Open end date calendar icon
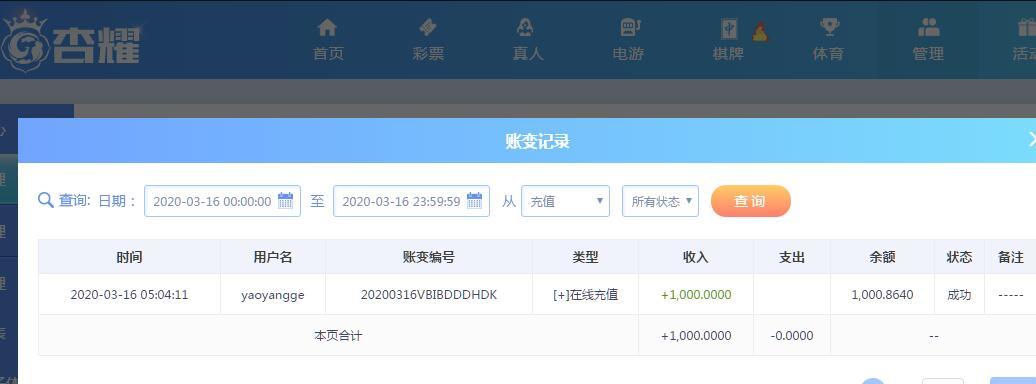This screenshot has width=1036, height=384. (474, 201)
